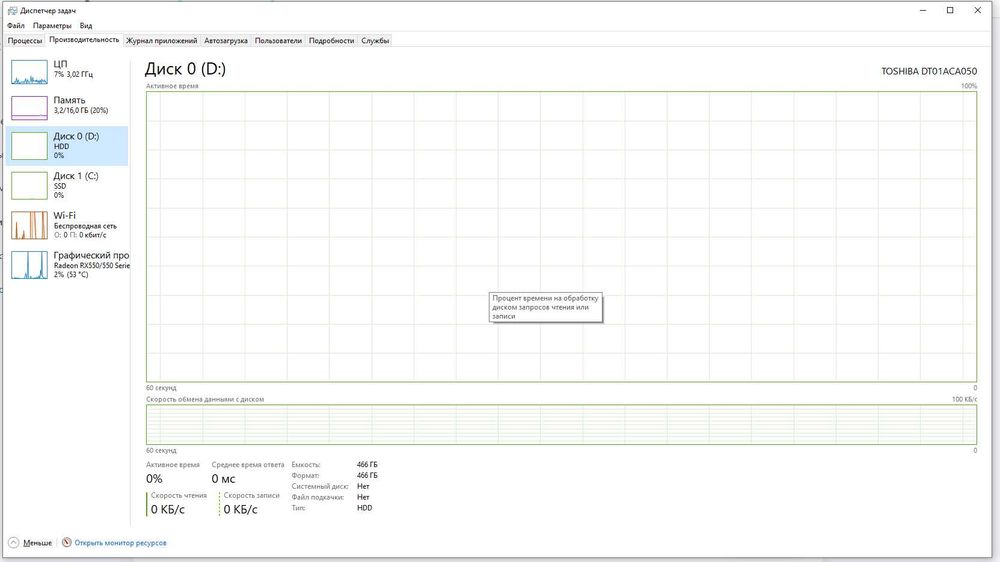Select the Wi-Fi network graph entry
The height and width of the screenshot is (562, 1000).
67,225
